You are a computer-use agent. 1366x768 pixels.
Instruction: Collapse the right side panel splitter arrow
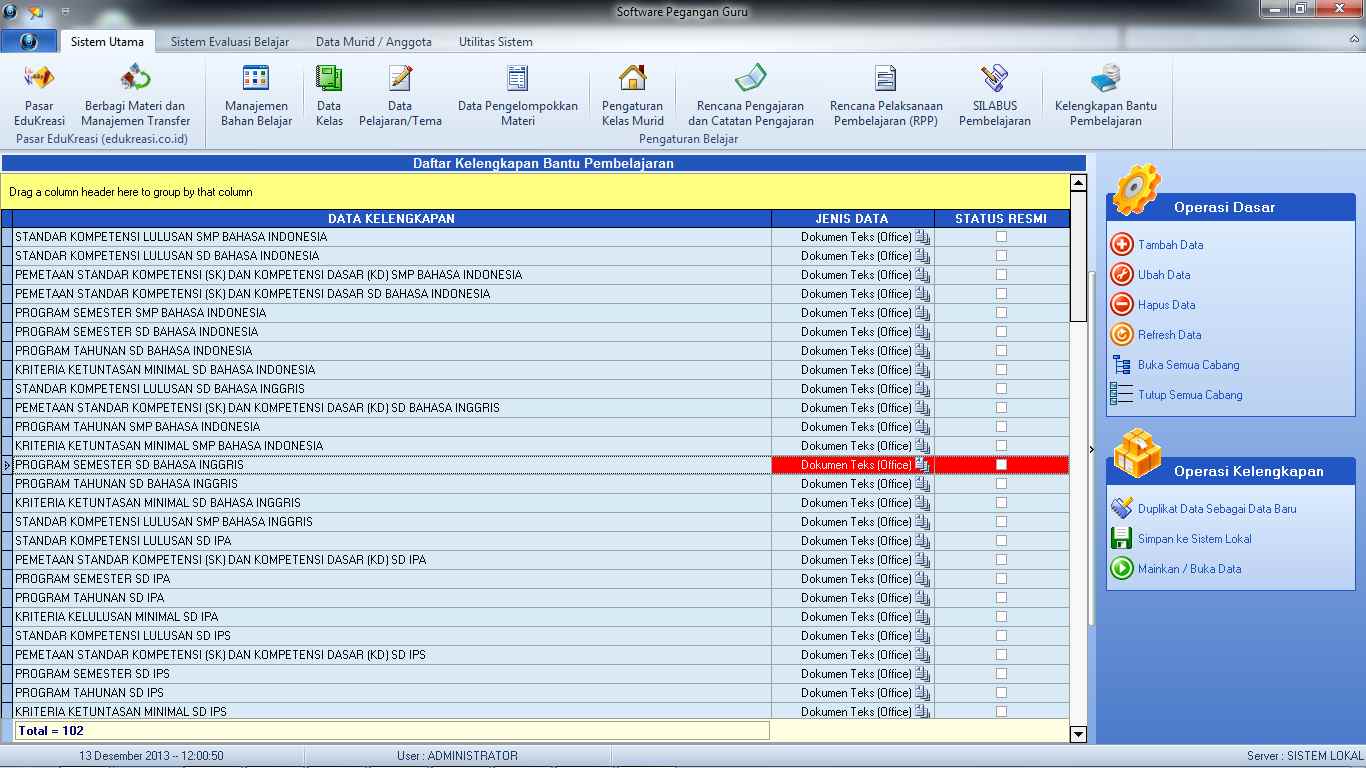1092,449
